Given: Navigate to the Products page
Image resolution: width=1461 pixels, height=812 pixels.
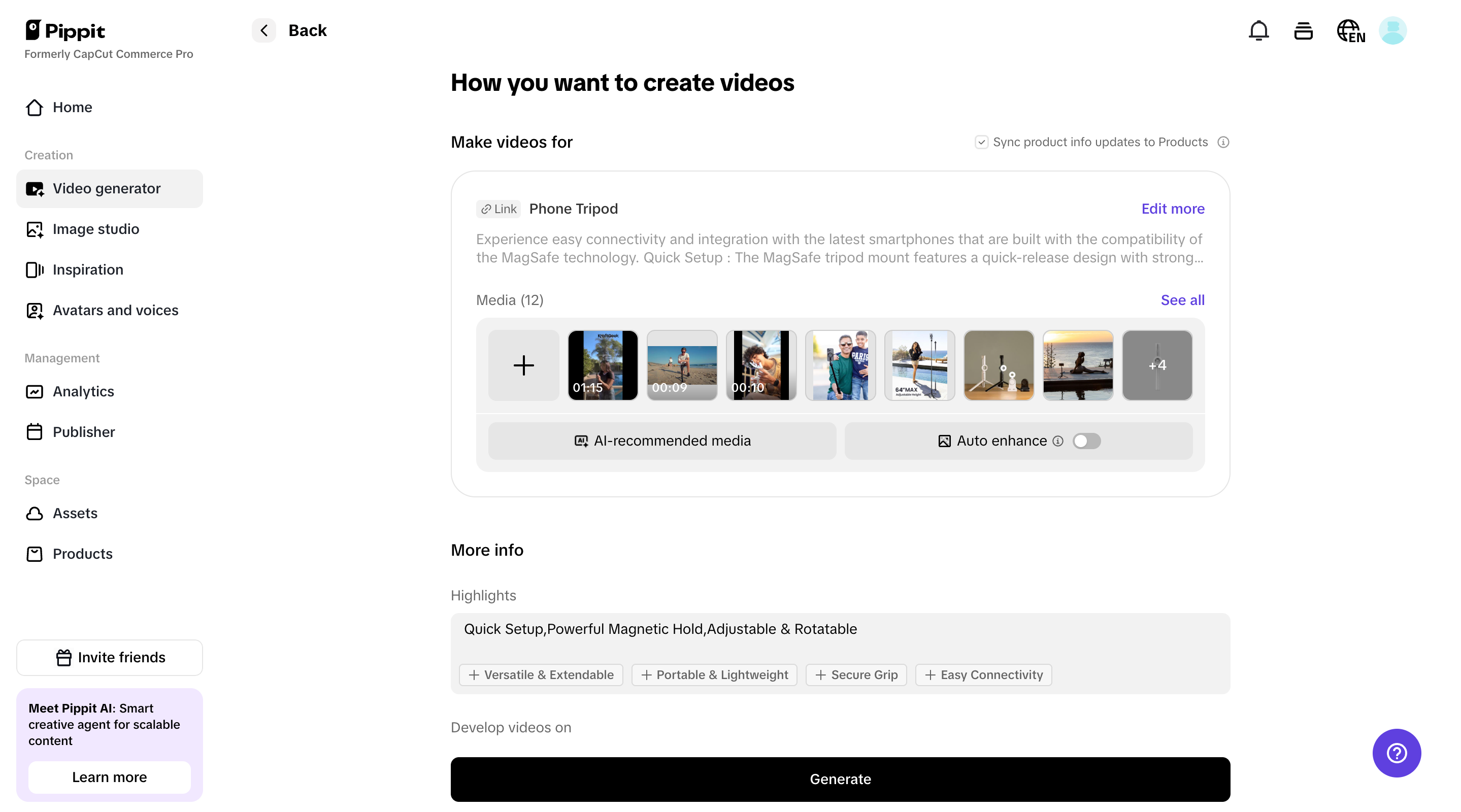Looking at the screenshot, I should (x=83, y=554).
